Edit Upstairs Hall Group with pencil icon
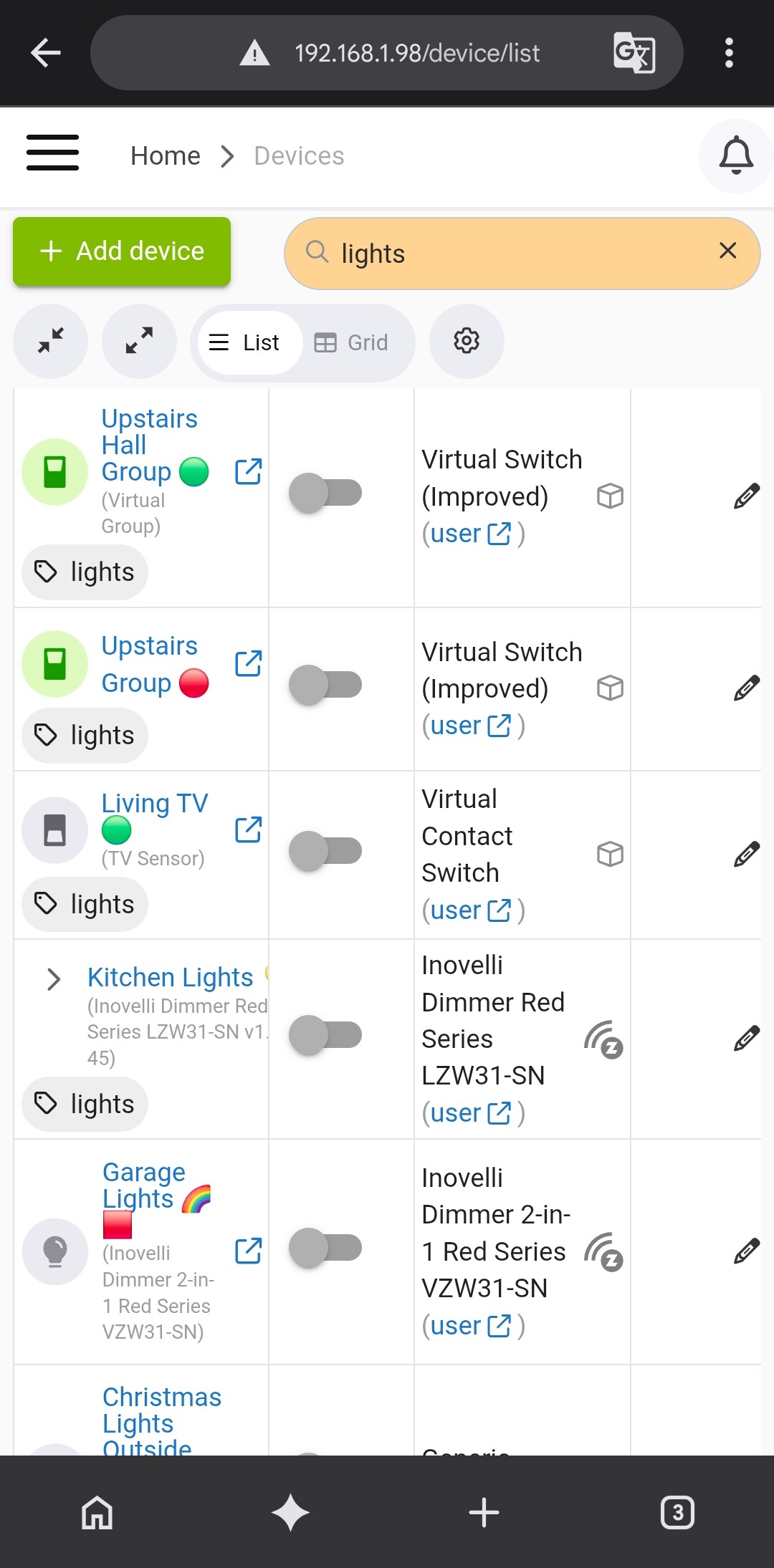Image resolution: width=774 pixels, height=1568 pixels. [746, 496]
